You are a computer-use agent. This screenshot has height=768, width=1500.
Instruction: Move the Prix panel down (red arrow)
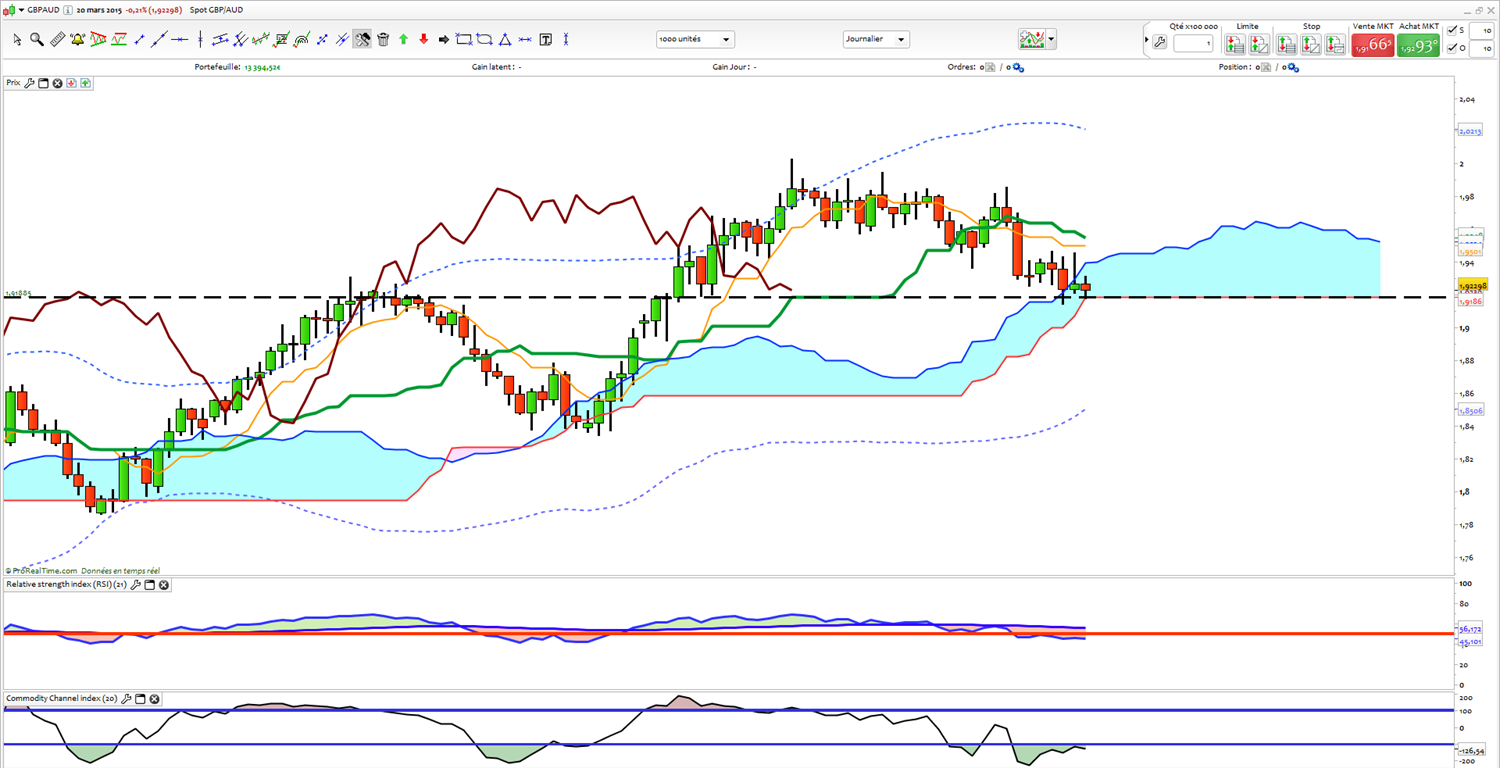[71, 84]
